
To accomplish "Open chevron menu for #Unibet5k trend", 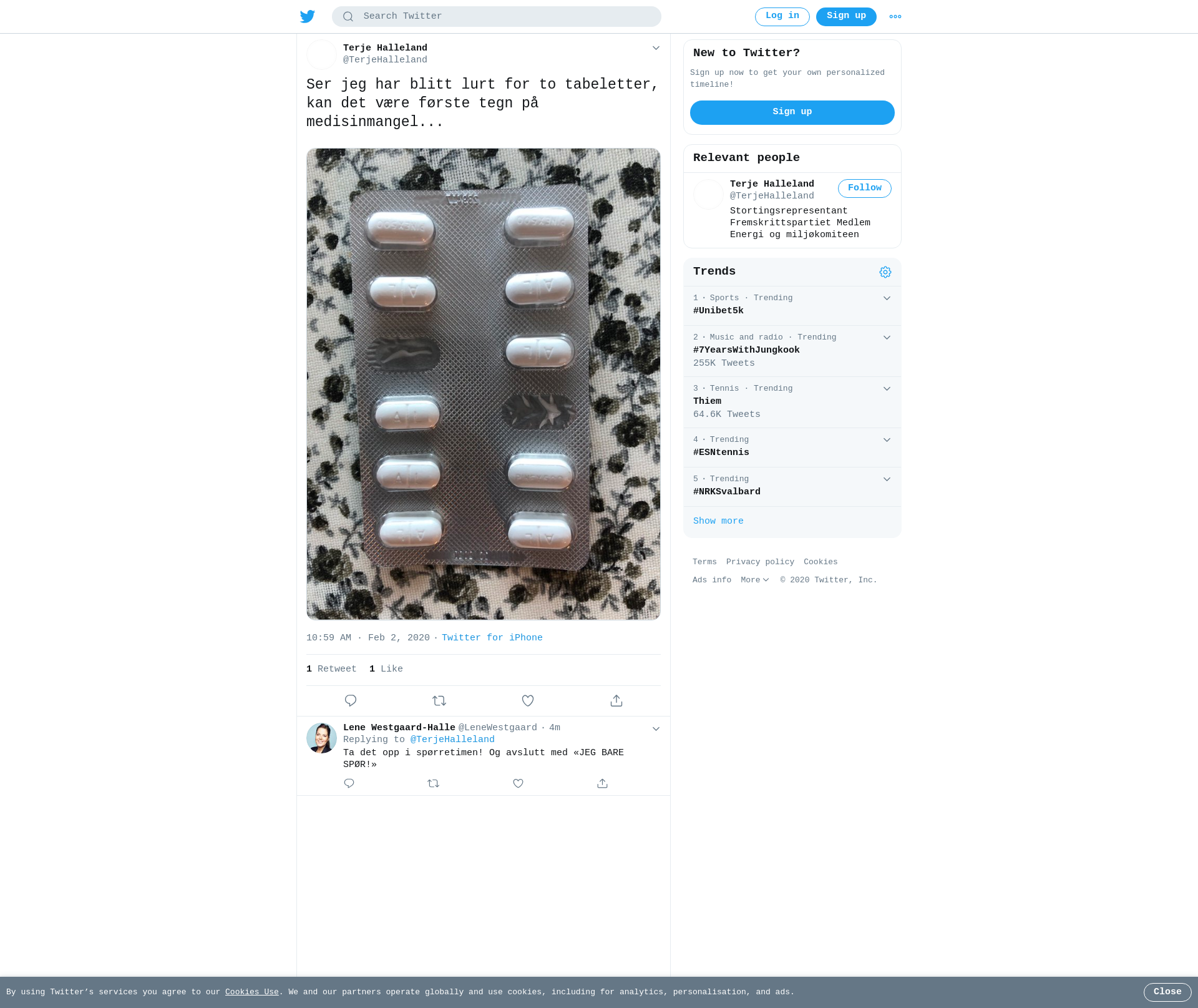I will coord(887,298).
